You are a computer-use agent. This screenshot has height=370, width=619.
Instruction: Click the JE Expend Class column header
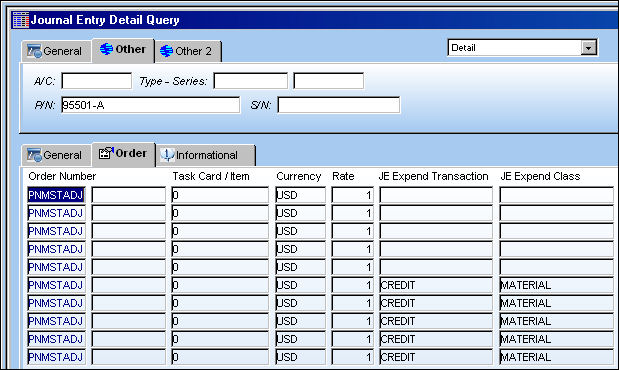540,176
